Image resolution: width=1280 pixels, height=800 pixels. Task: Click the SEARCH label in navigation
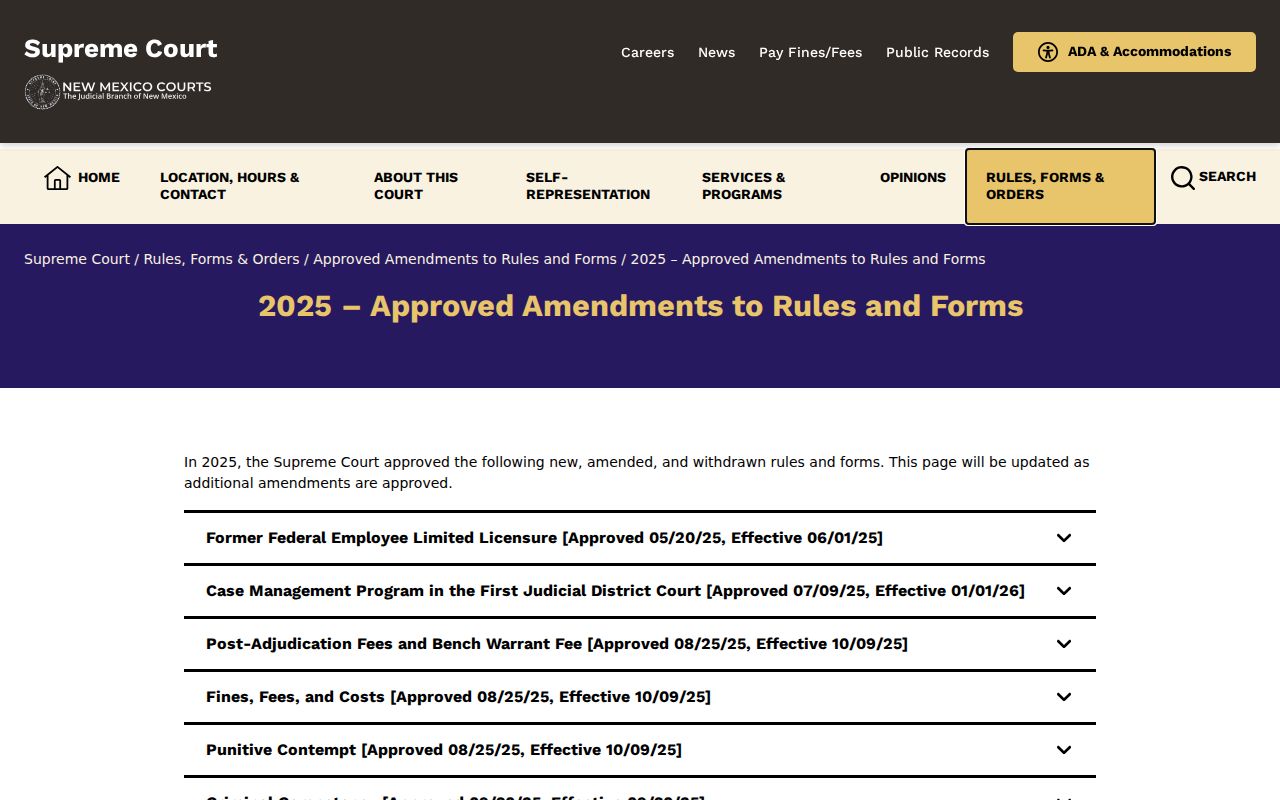pyautogui.click(x=1227, y=176)
